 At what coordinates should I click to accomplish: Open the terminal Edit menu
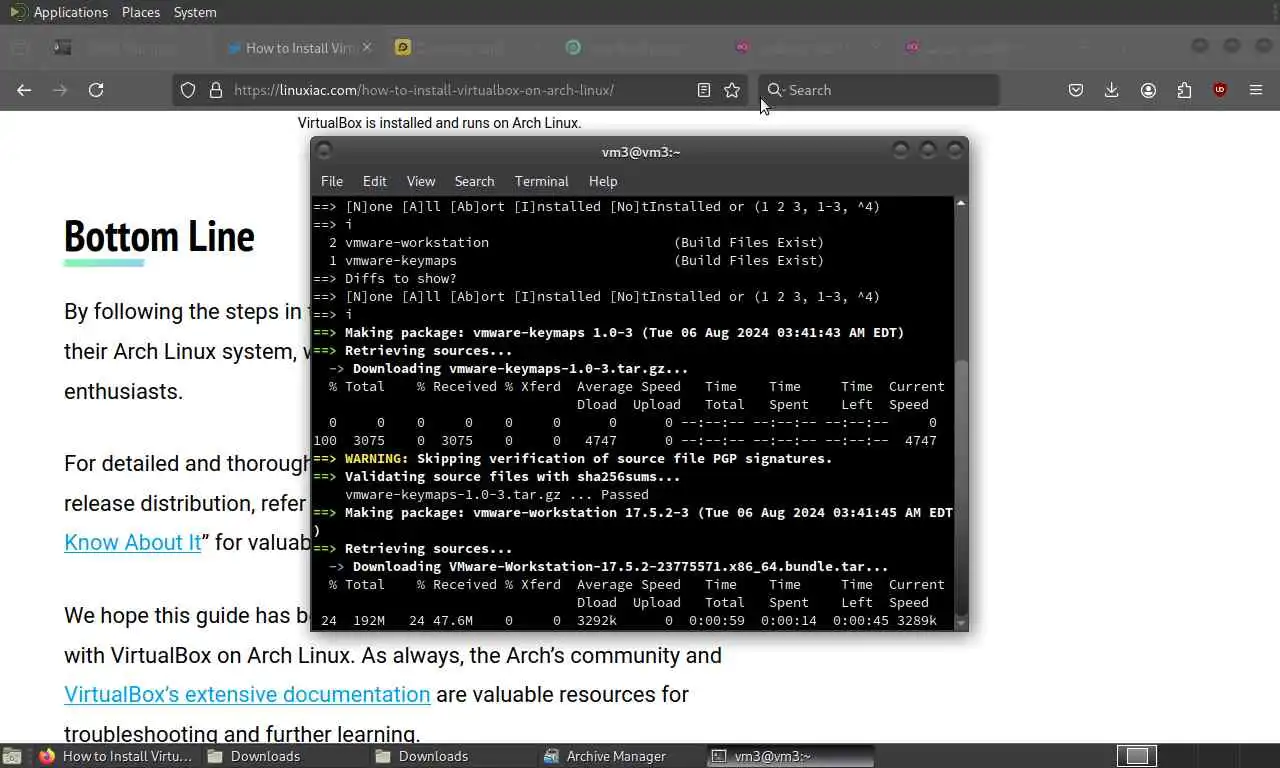pyautogui.click(x=374, y=181)
